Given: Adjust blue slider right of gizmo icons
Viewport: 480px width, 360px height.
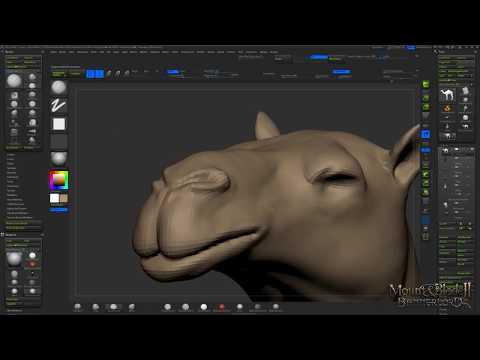Looking at the screenshot, I should click(x=174, y=72).
